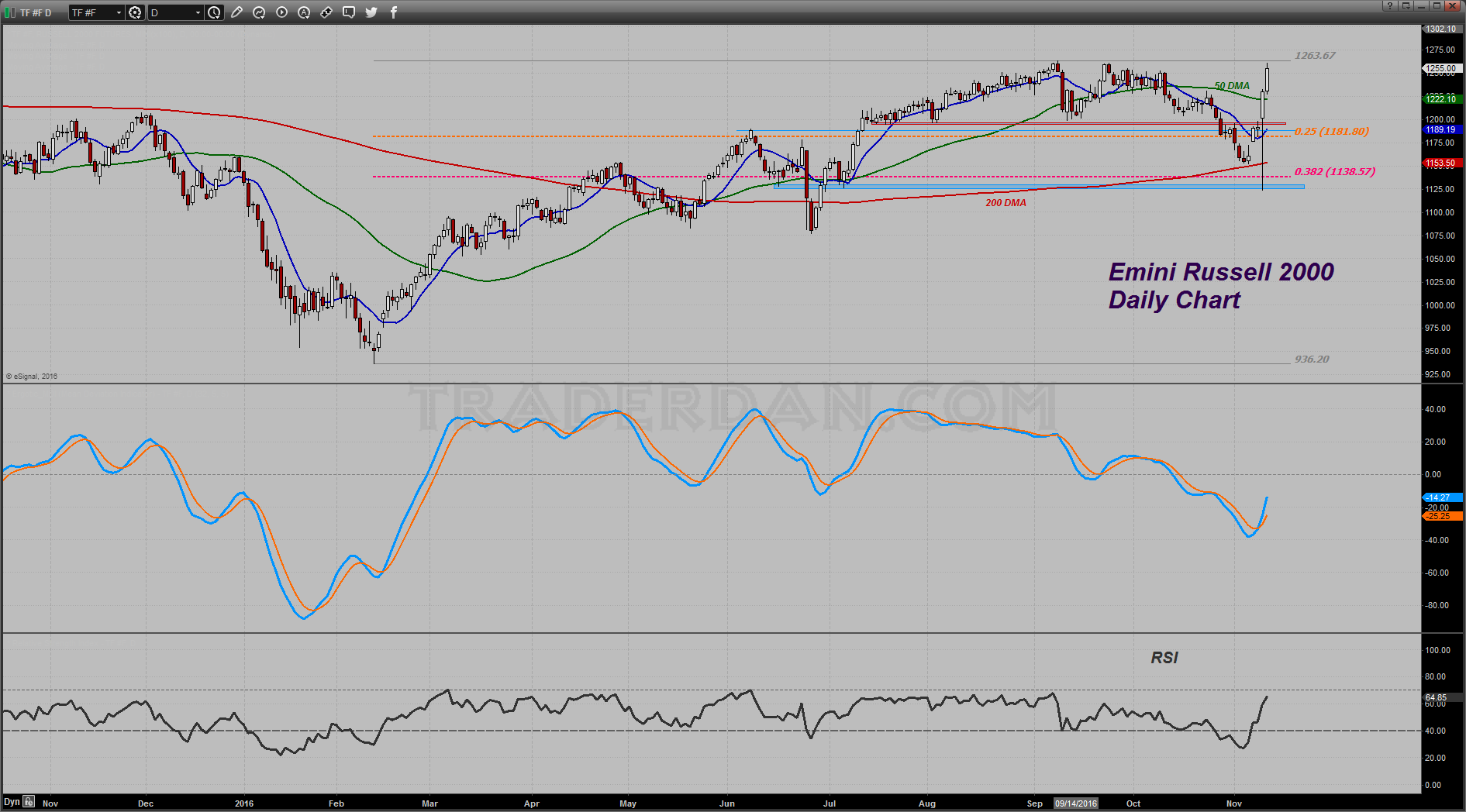
Task: Expand the D interval dropdown
Action: click(198, 12)
